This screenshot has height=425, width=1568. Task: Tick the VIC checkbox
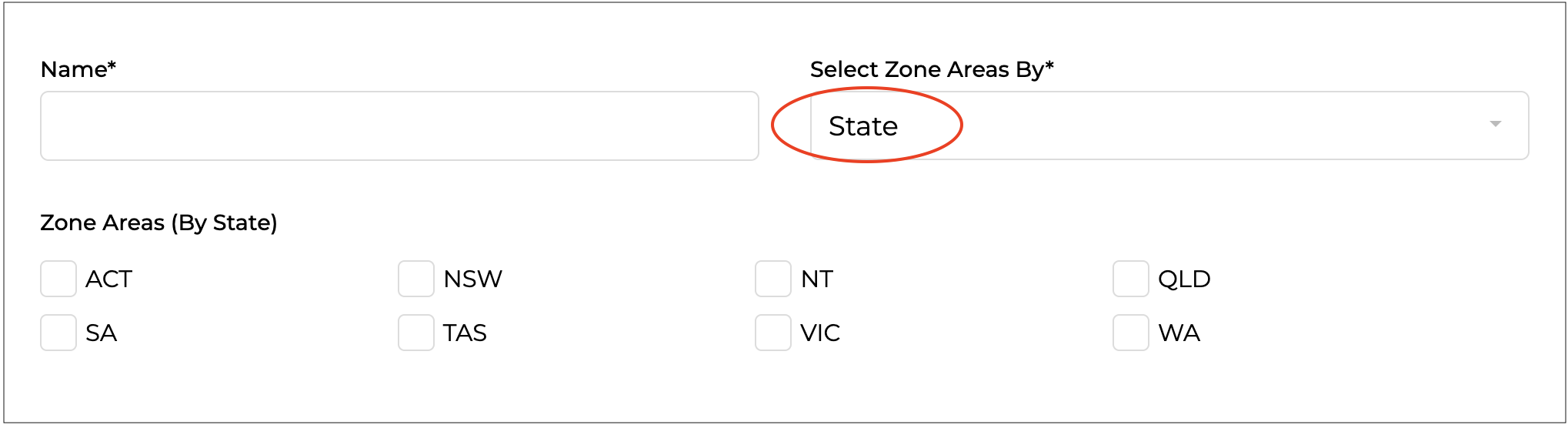pyautogui.click(x=773, y=333)
